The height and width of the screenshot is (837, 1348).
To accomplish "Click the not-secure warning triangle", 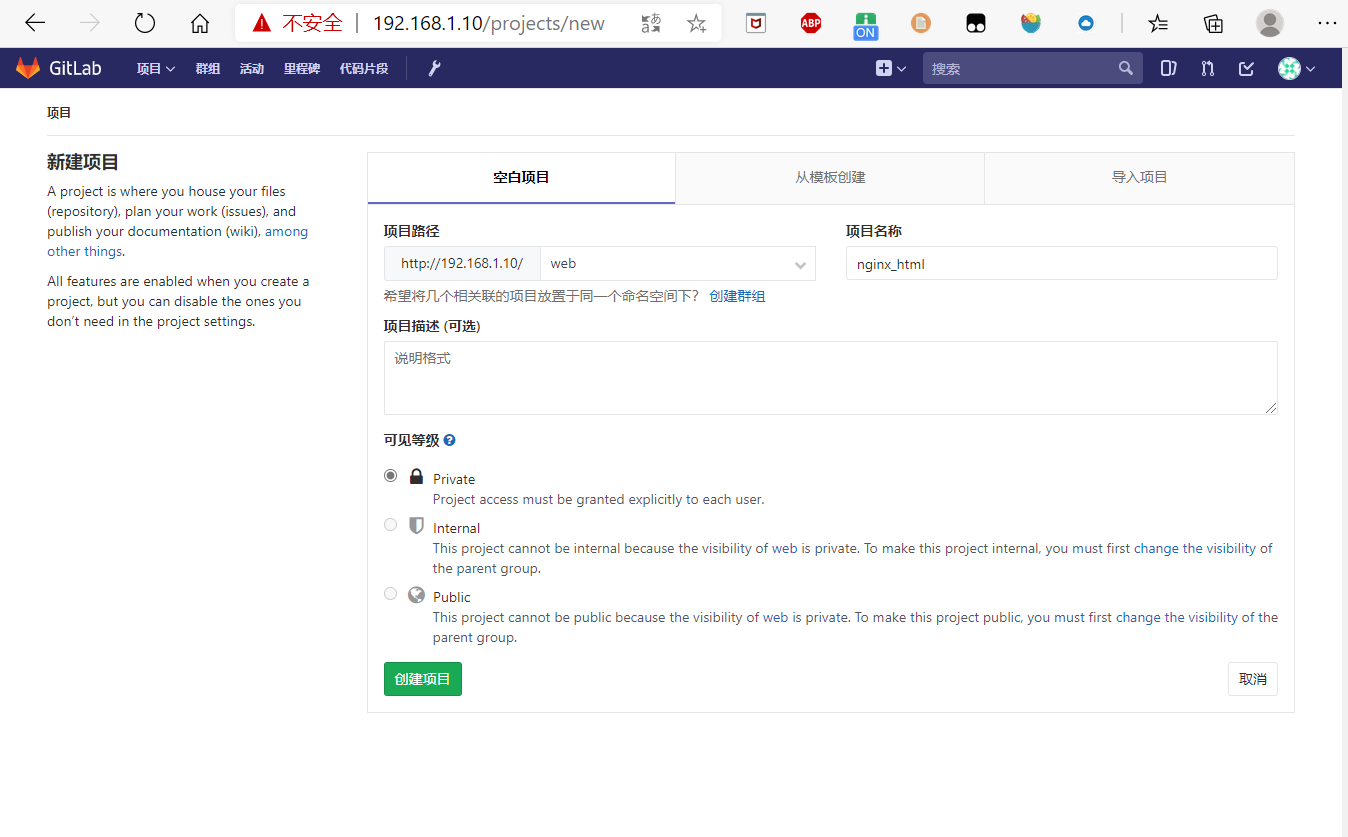I will coord(262,23).
